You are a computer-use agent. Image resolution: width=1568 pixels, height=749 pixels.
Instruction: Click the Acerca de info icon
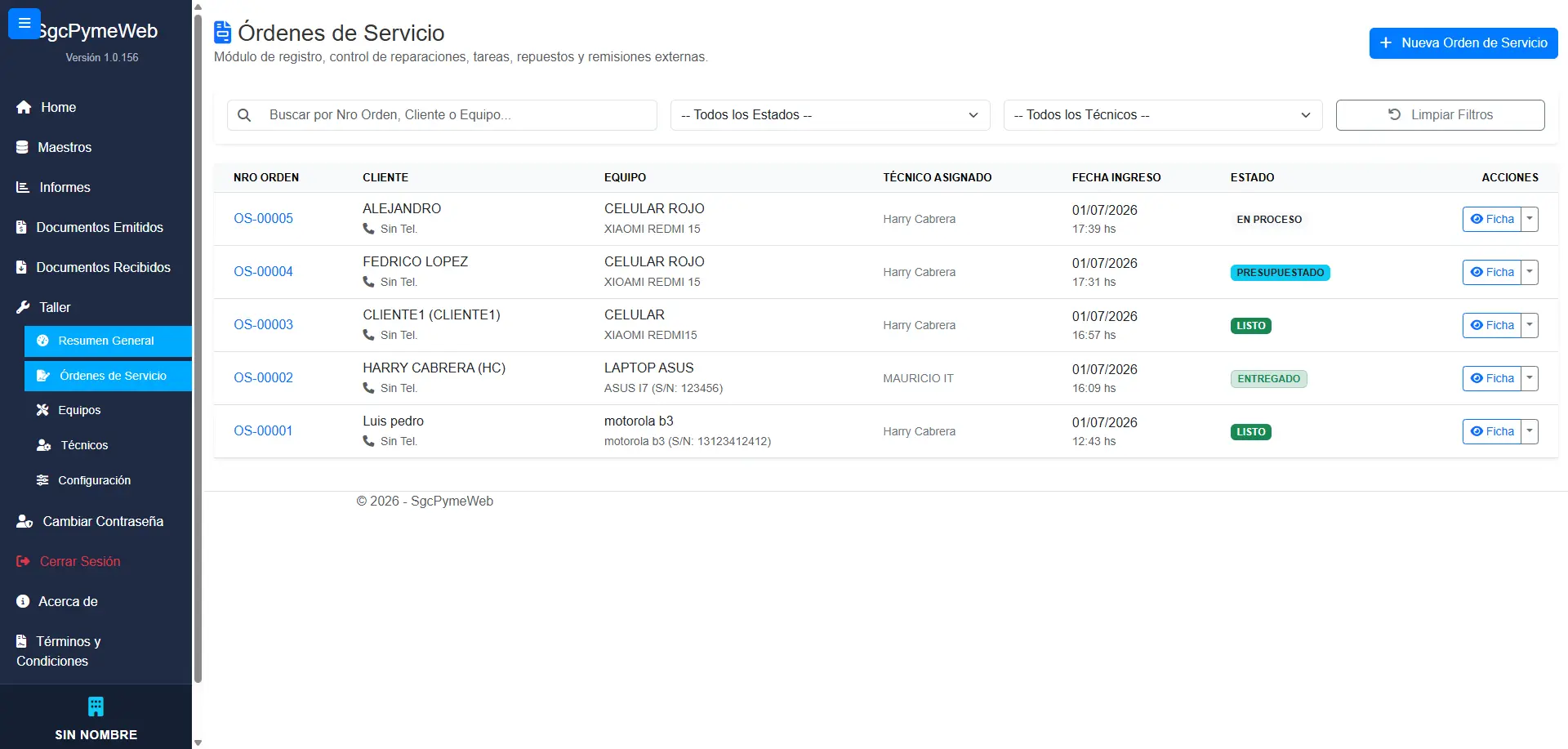(x=23, y=602)
